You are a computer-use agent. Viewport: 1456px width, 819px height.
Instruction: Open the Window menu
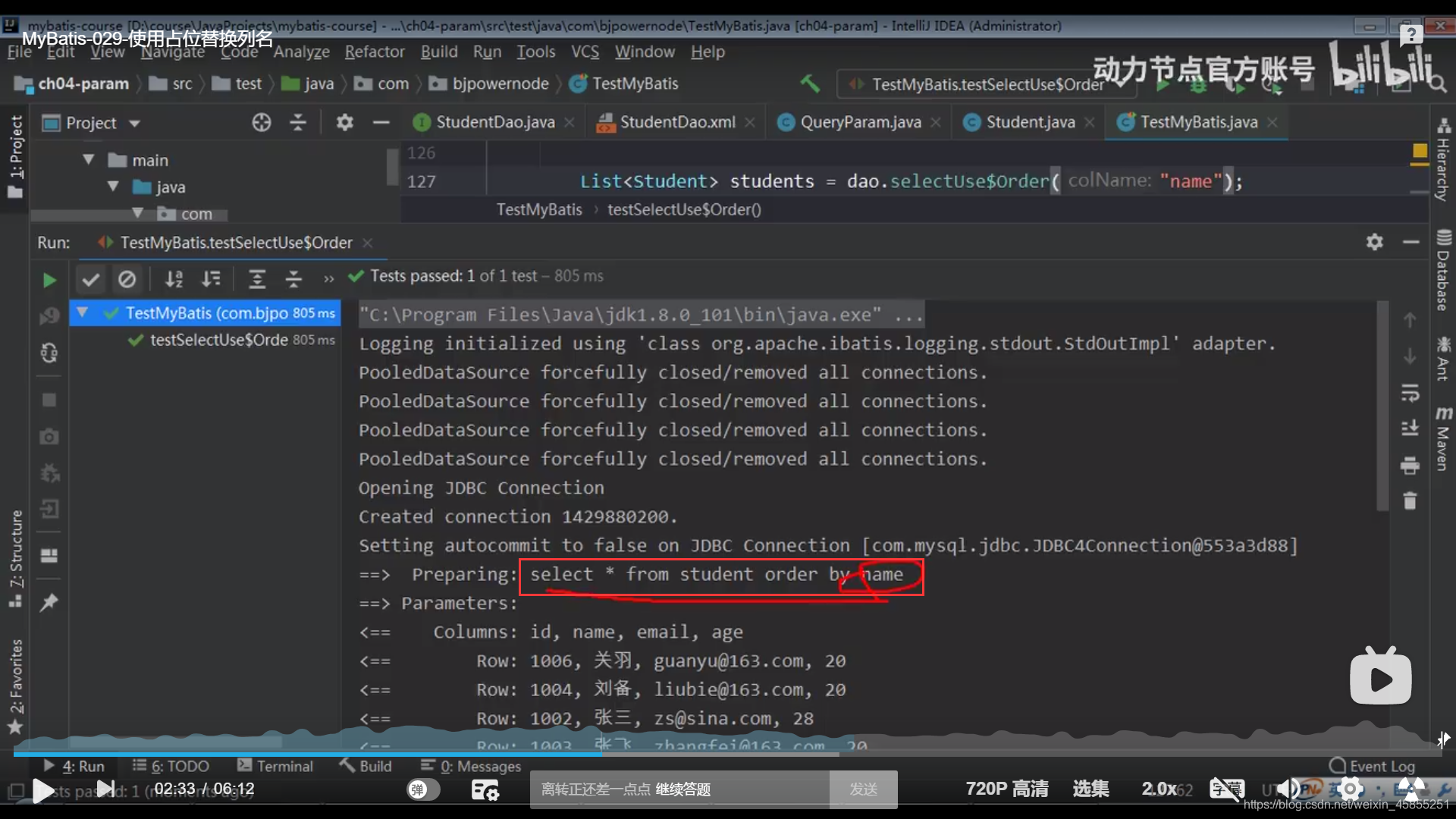pyautogui.click(x=645, y=52)
